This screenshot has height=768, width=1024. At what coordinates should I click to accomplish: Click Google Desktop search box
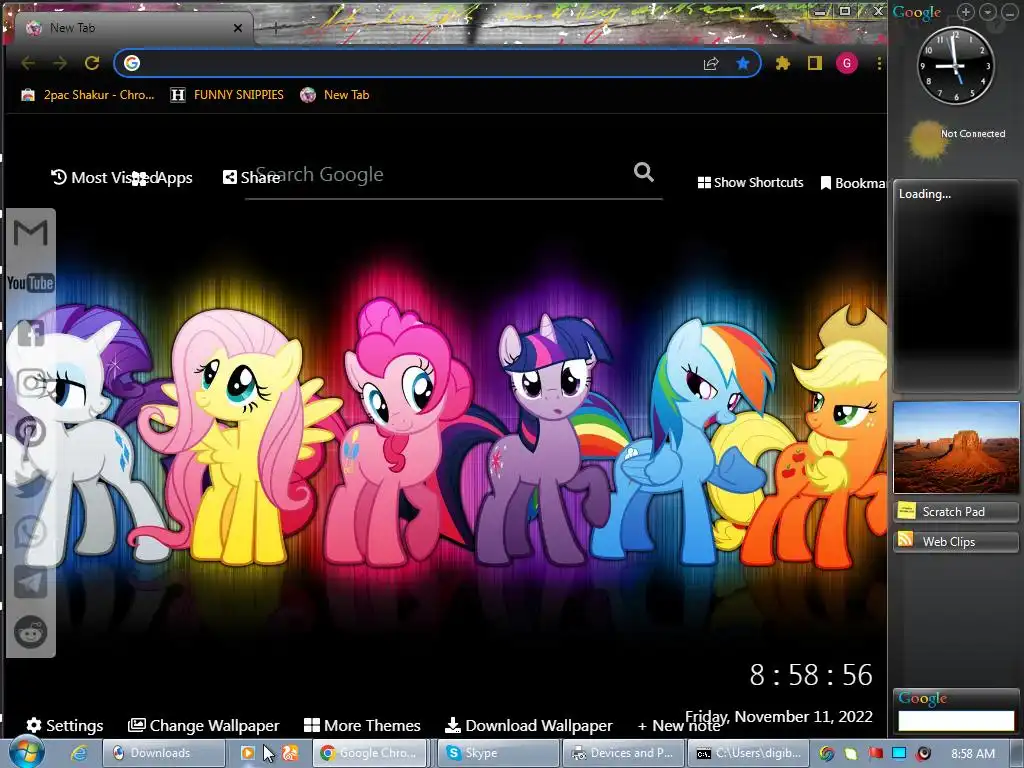[955, 720]
